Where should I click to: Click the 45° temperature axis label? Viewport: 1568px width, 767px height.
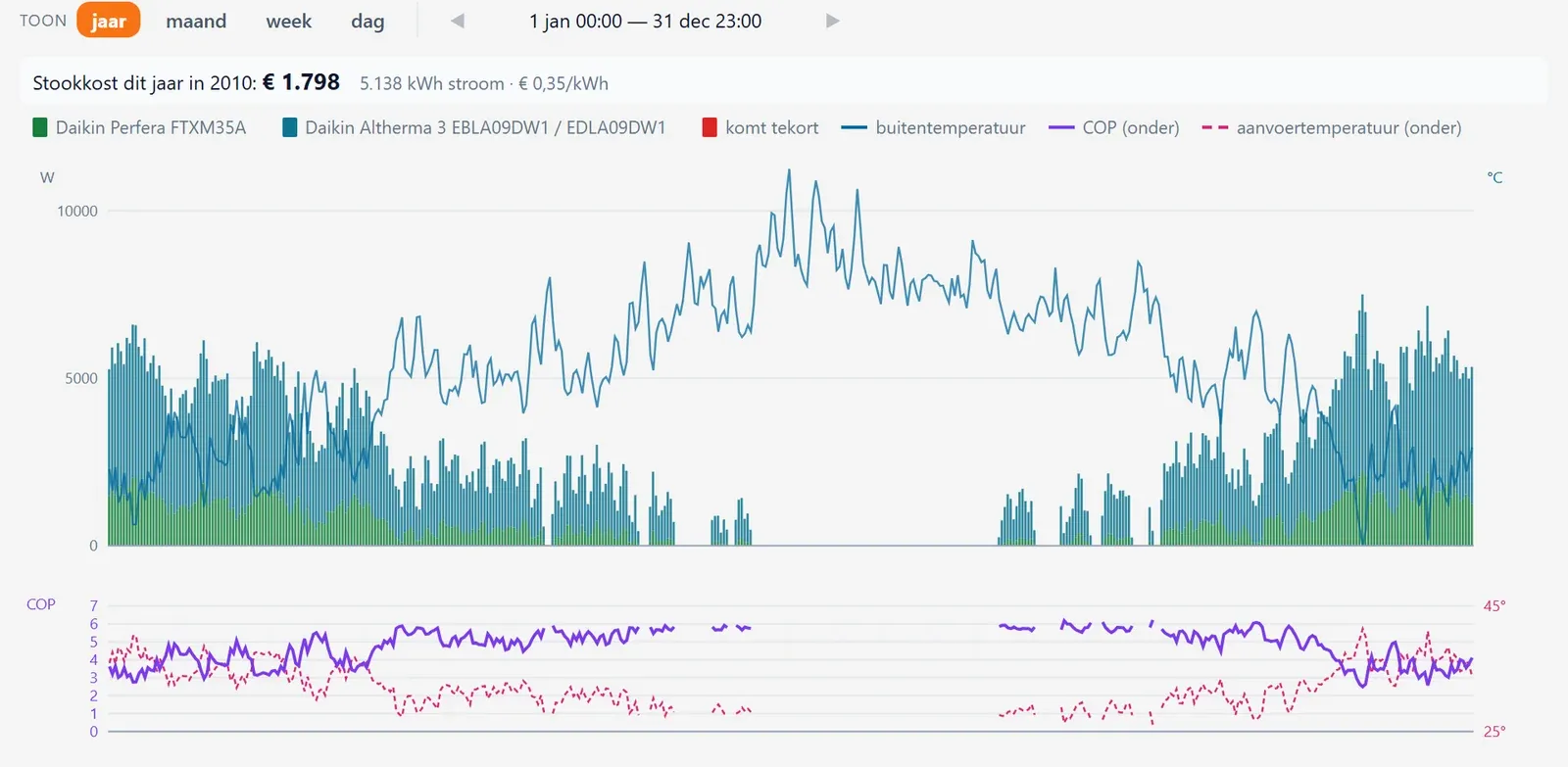[x=1494, y=605]
